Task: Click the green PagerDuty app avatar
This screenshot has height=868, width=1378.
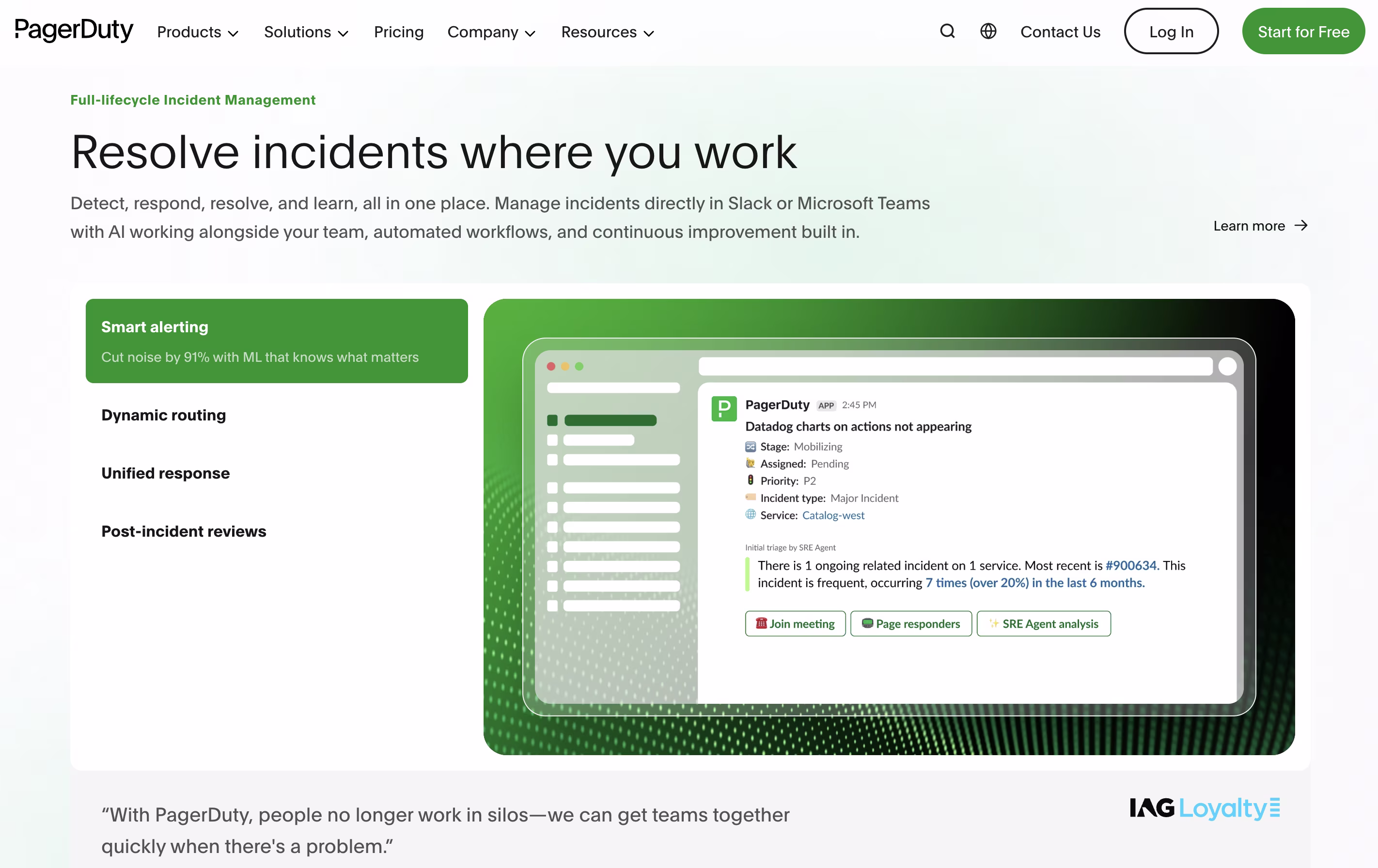Action: pos(723,408)
